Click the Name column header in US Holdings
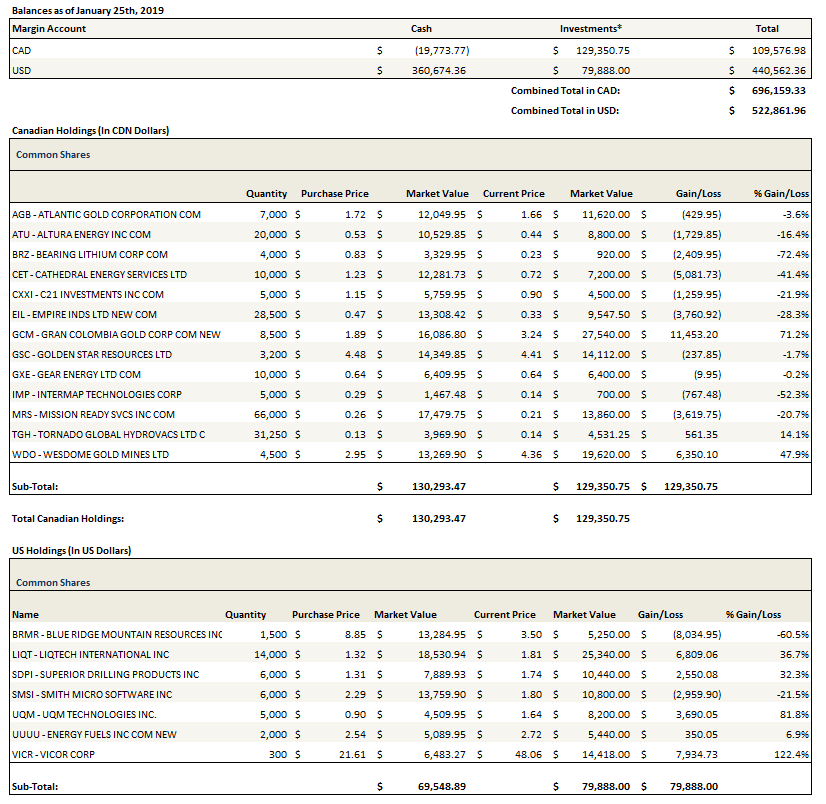Image resolution: width=826 pixels, height=804 pixels. pyautogui.click(x=26, y=614)
